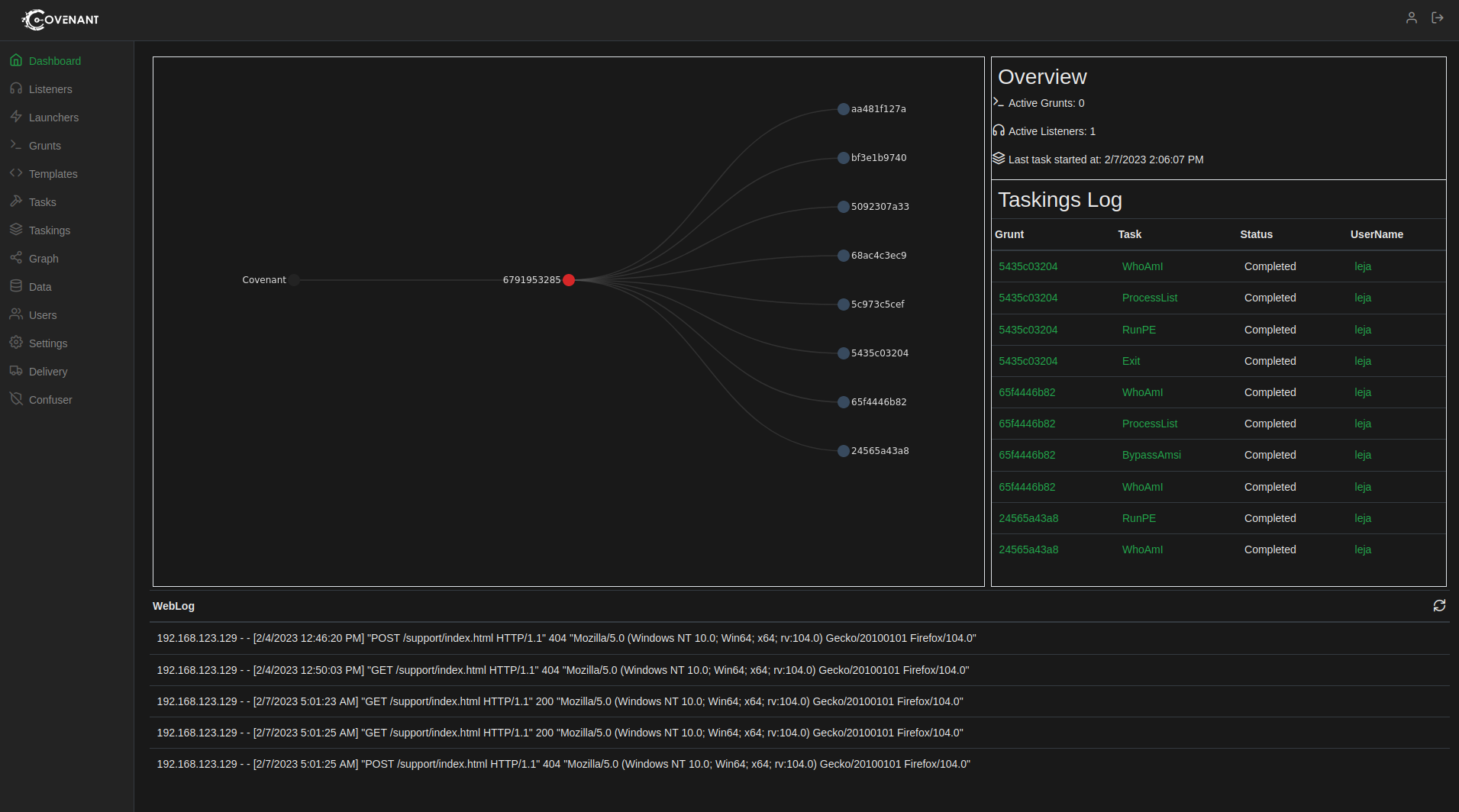Open the Grunts page from sidebar
1459x812 pixels.
point(44,146)
